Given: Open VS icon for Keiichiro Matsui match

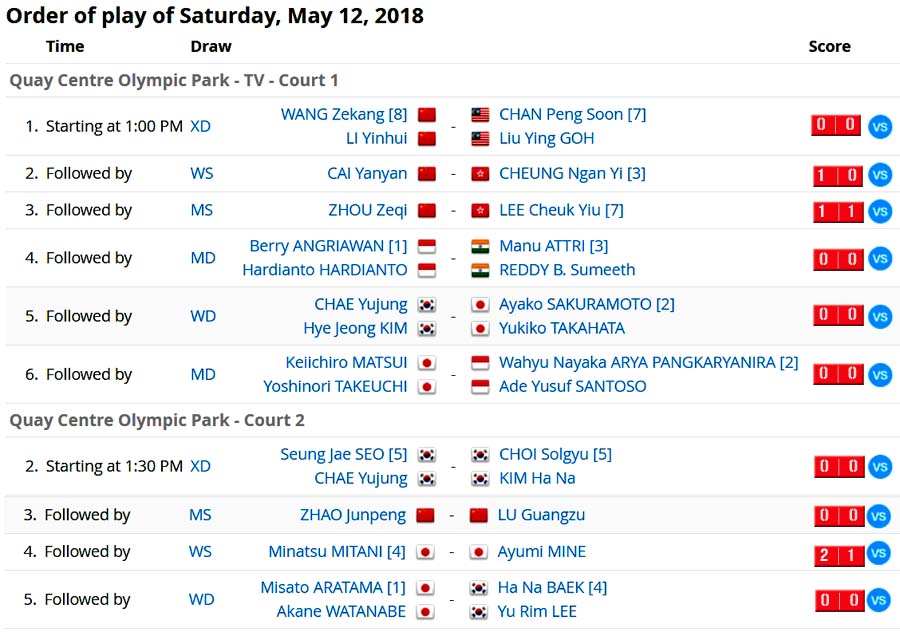Looking at the screenshot, I should tap(879, 375).
